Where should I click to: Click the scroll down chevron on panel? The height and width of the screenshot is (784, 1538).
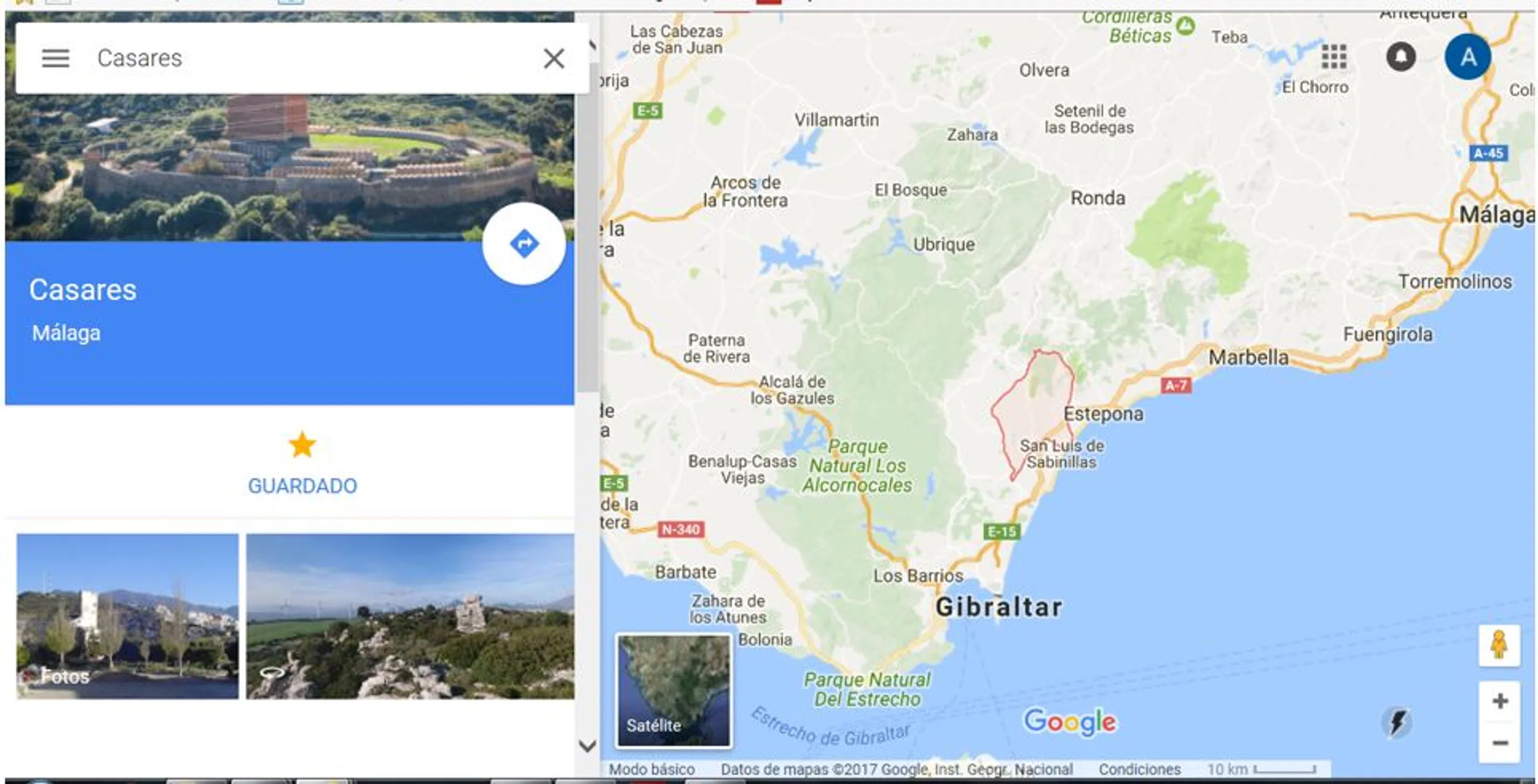click(588, 746)
